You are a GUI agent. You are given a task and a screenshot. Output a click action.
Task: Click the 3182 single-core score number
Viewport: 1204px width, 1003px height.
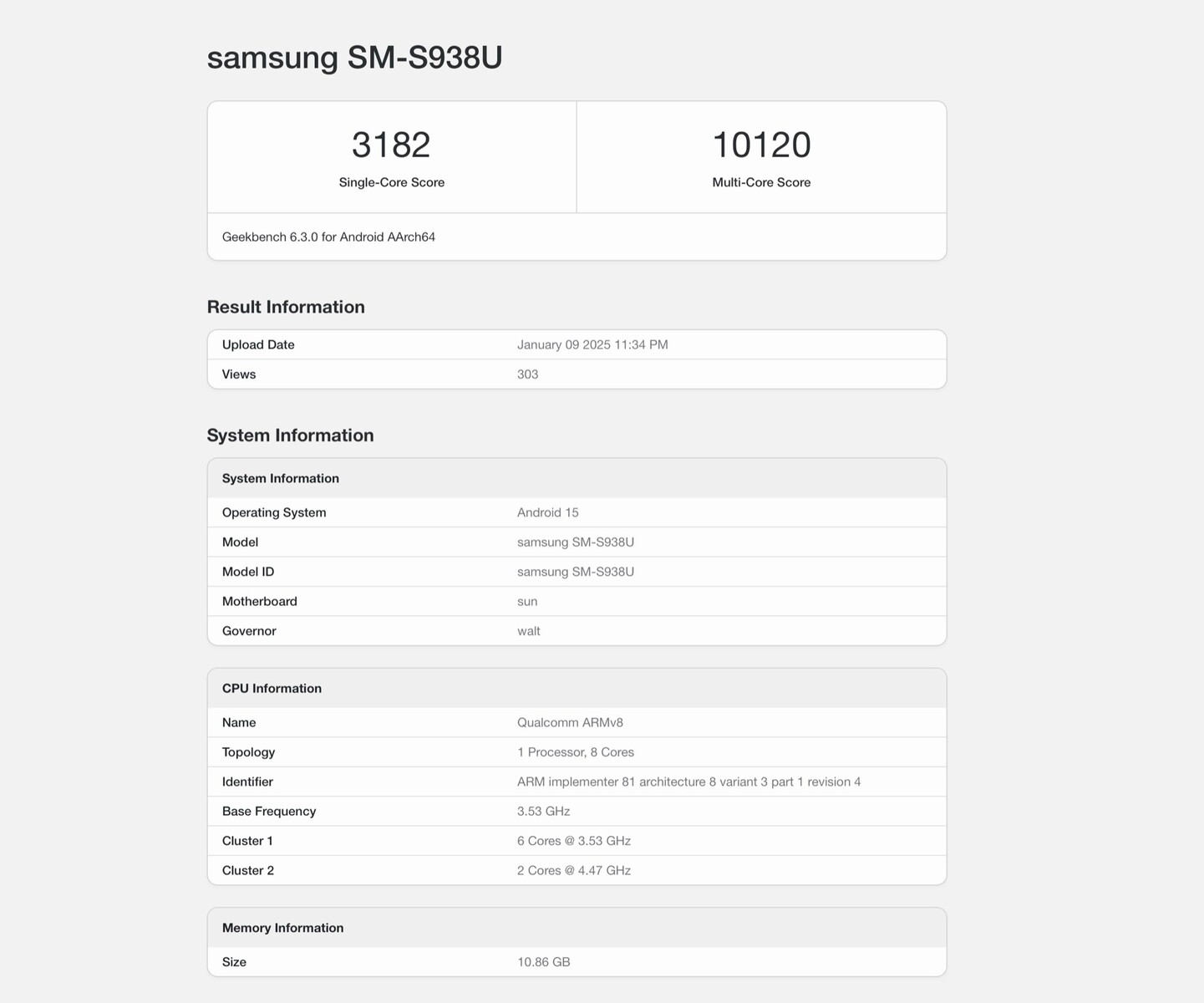coord(391,145)
